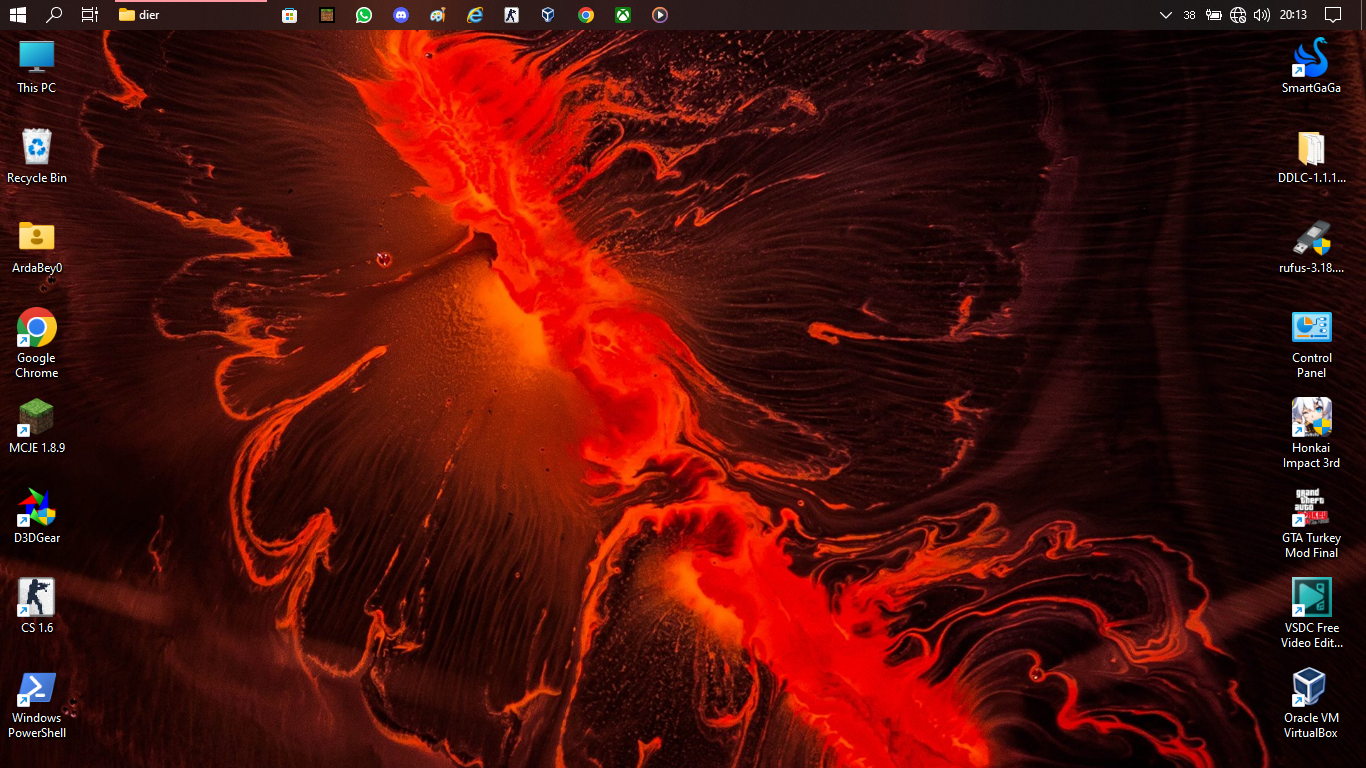1366x768 pixels.
Task: Open the volume speaker tray icon
Action: point(1262,15)
